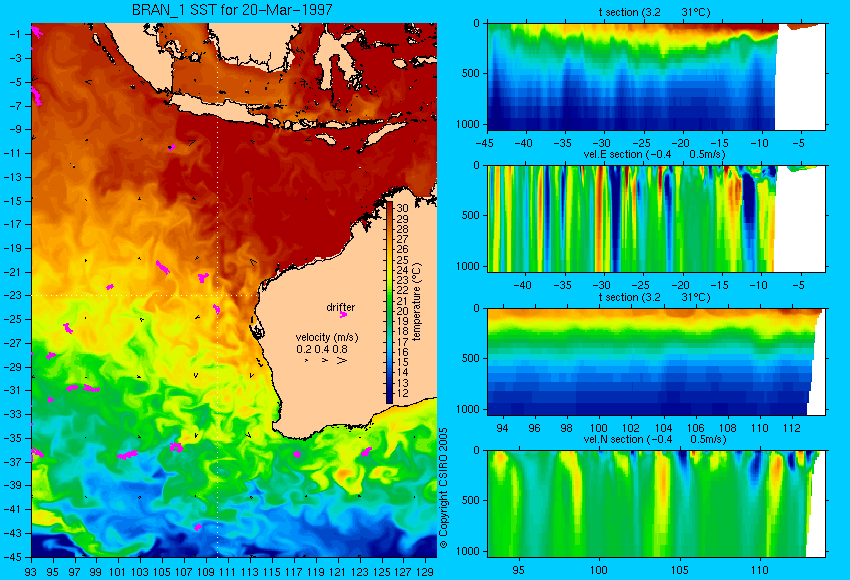Viewport: 850px width, 580px height.
Task: Click 112 on the longitude temperature section axis
Action: pyautogui.click(x=791, y=428)
